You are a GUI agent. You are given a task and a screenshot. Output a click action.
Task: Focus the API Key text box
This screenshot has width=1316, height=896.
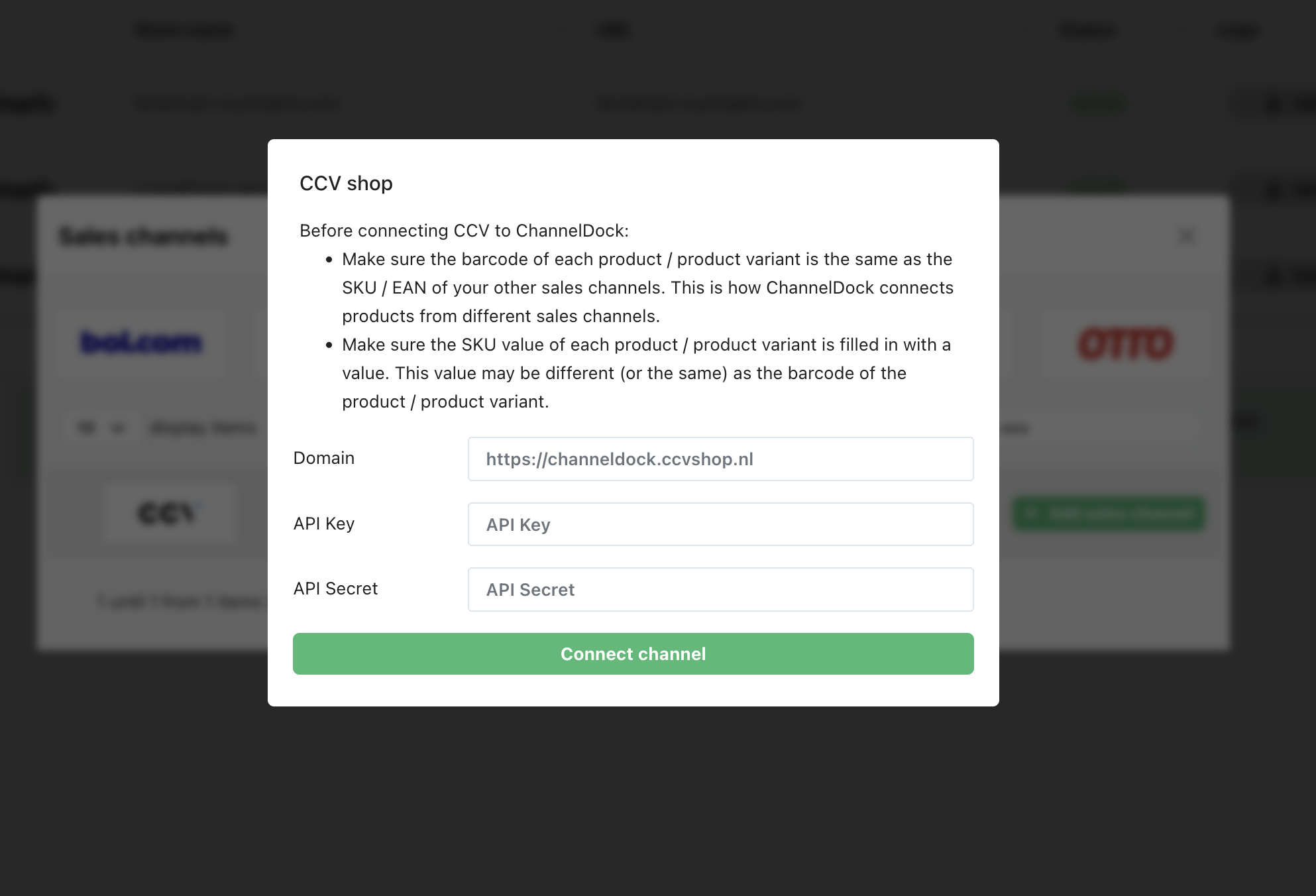click(x=720, y=524)
